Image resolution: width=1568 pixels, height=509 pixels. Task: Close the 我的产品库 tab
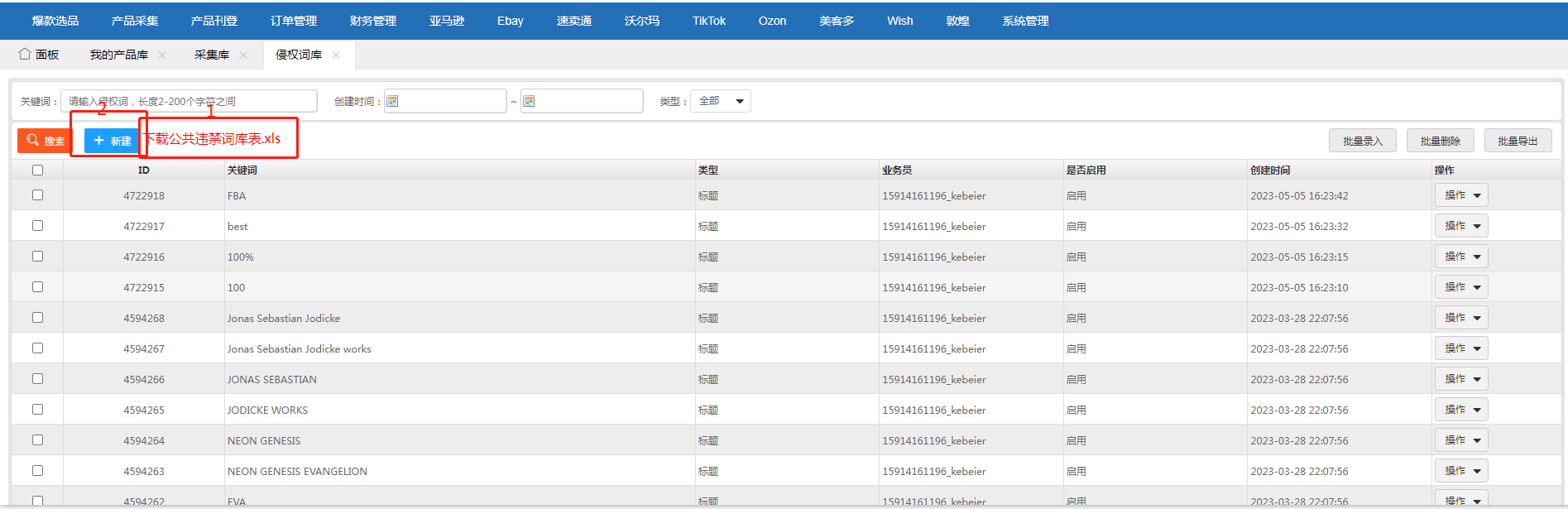coord(162,55)
